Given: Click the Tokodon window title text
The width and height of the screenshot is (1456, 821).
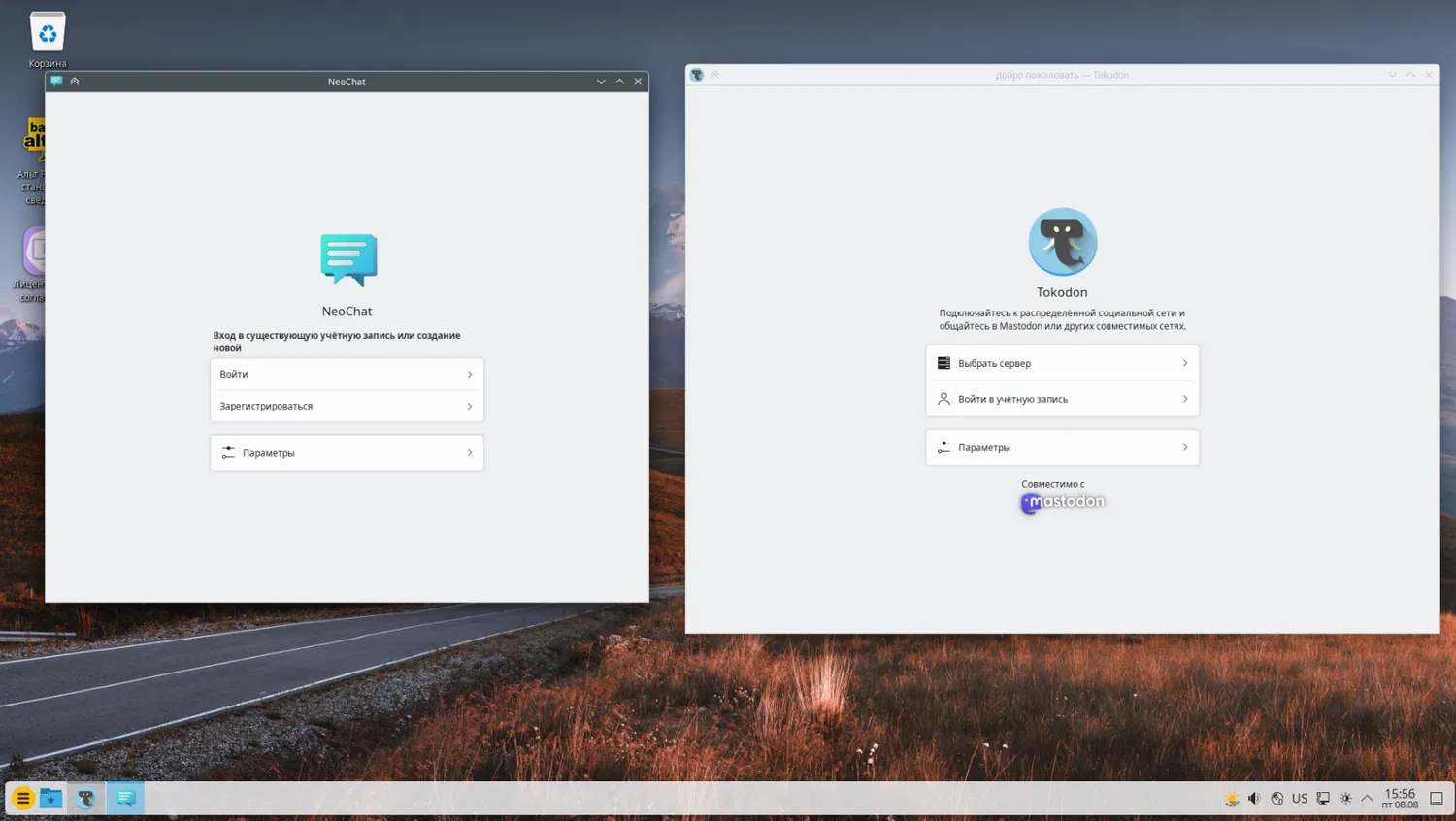Looking at the screenshot, I should 1062,75.
